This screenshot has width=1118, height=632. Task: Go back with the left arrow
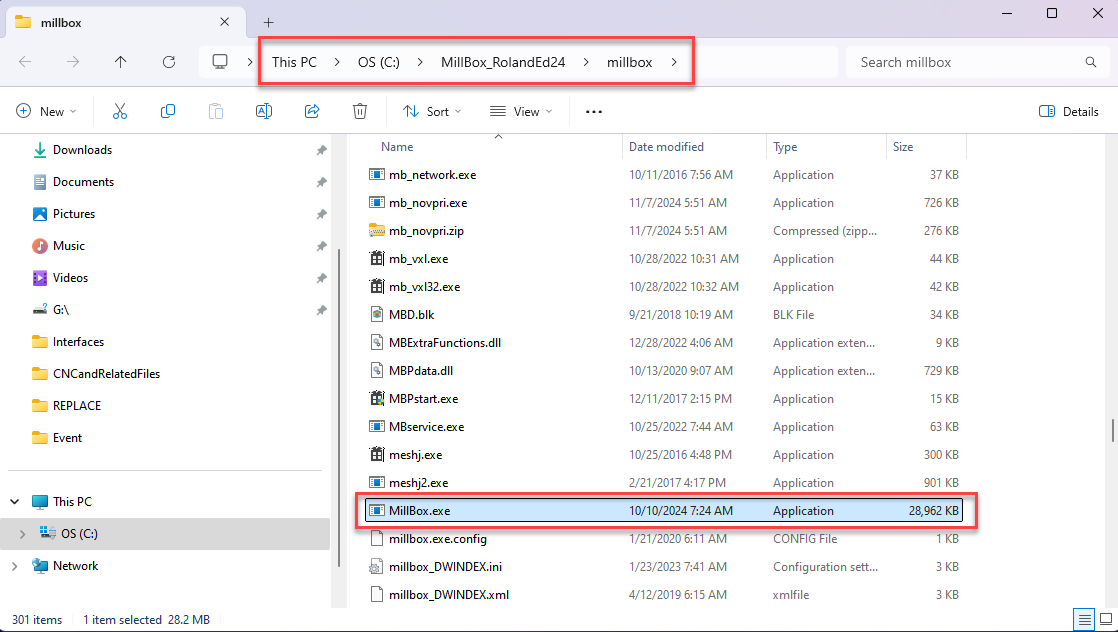[x=25, y=62]
